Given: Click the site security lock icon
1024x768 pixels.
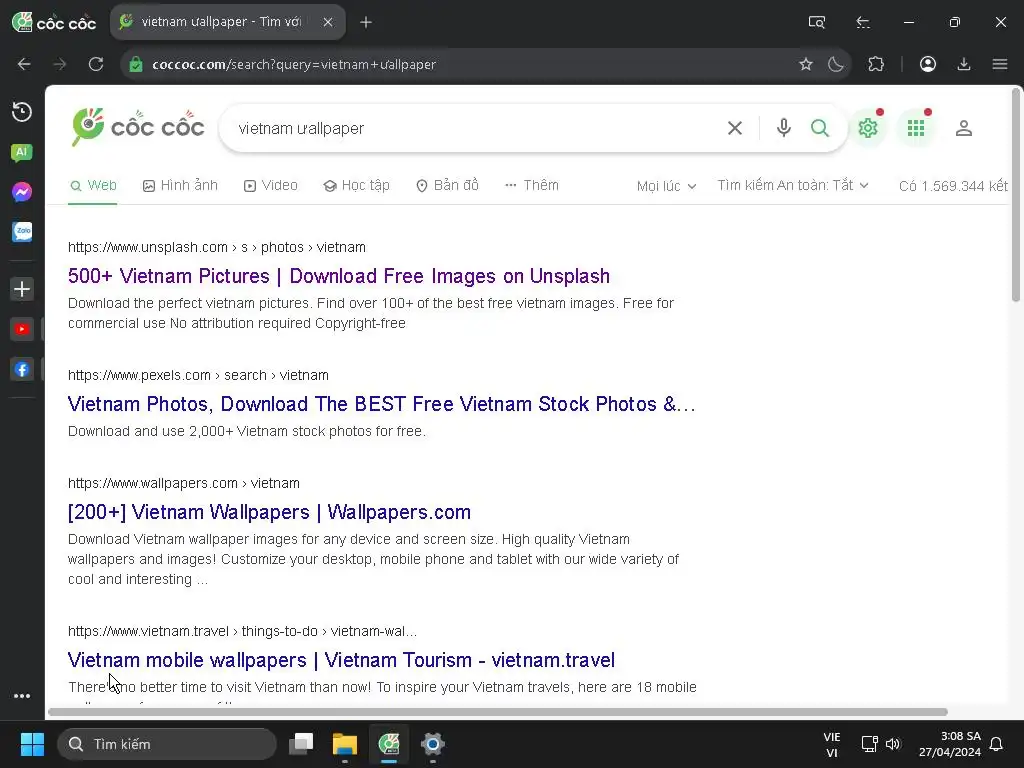Looking at the screenshot, I should pyautogui.click(x=136, y=64).
